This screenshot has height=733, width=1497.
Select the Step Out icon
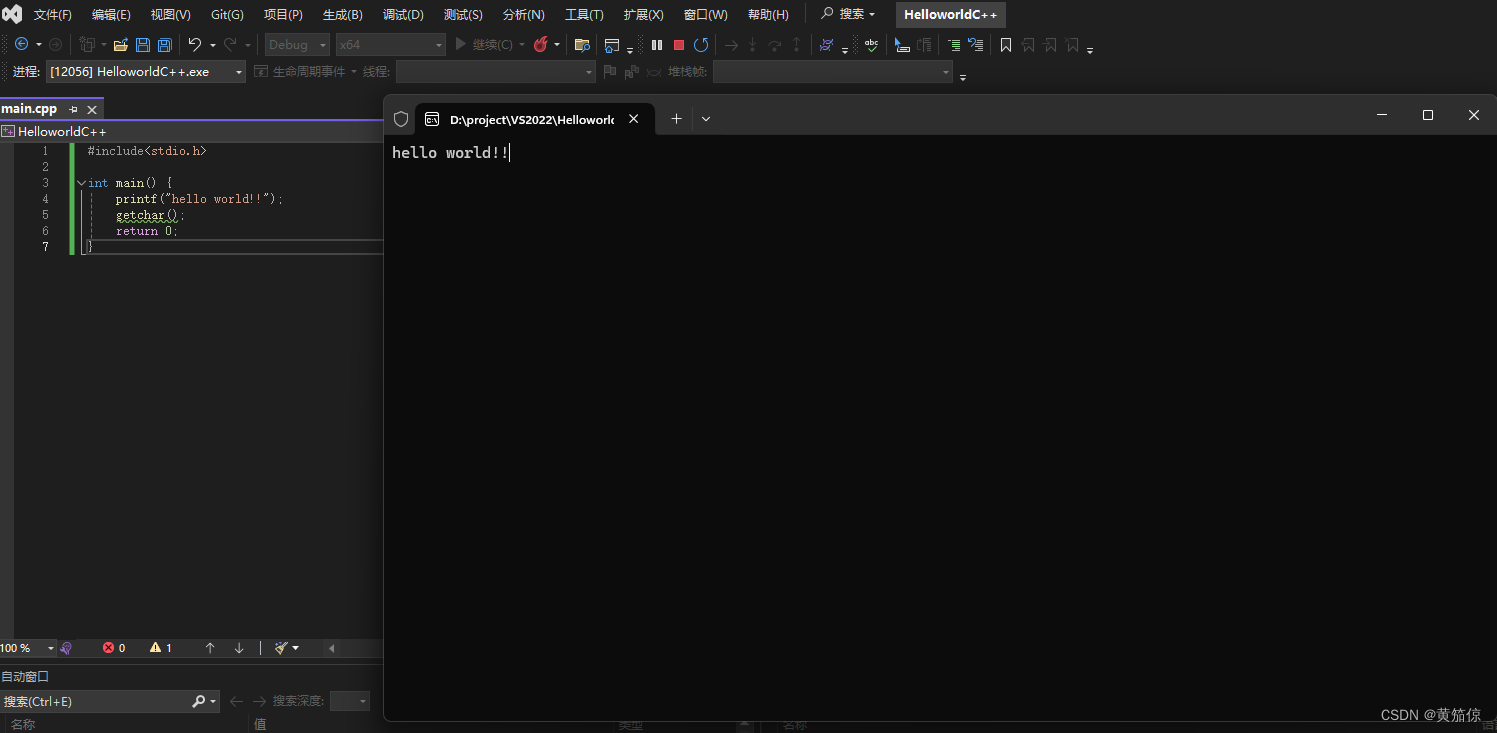(x=796, y=45)
